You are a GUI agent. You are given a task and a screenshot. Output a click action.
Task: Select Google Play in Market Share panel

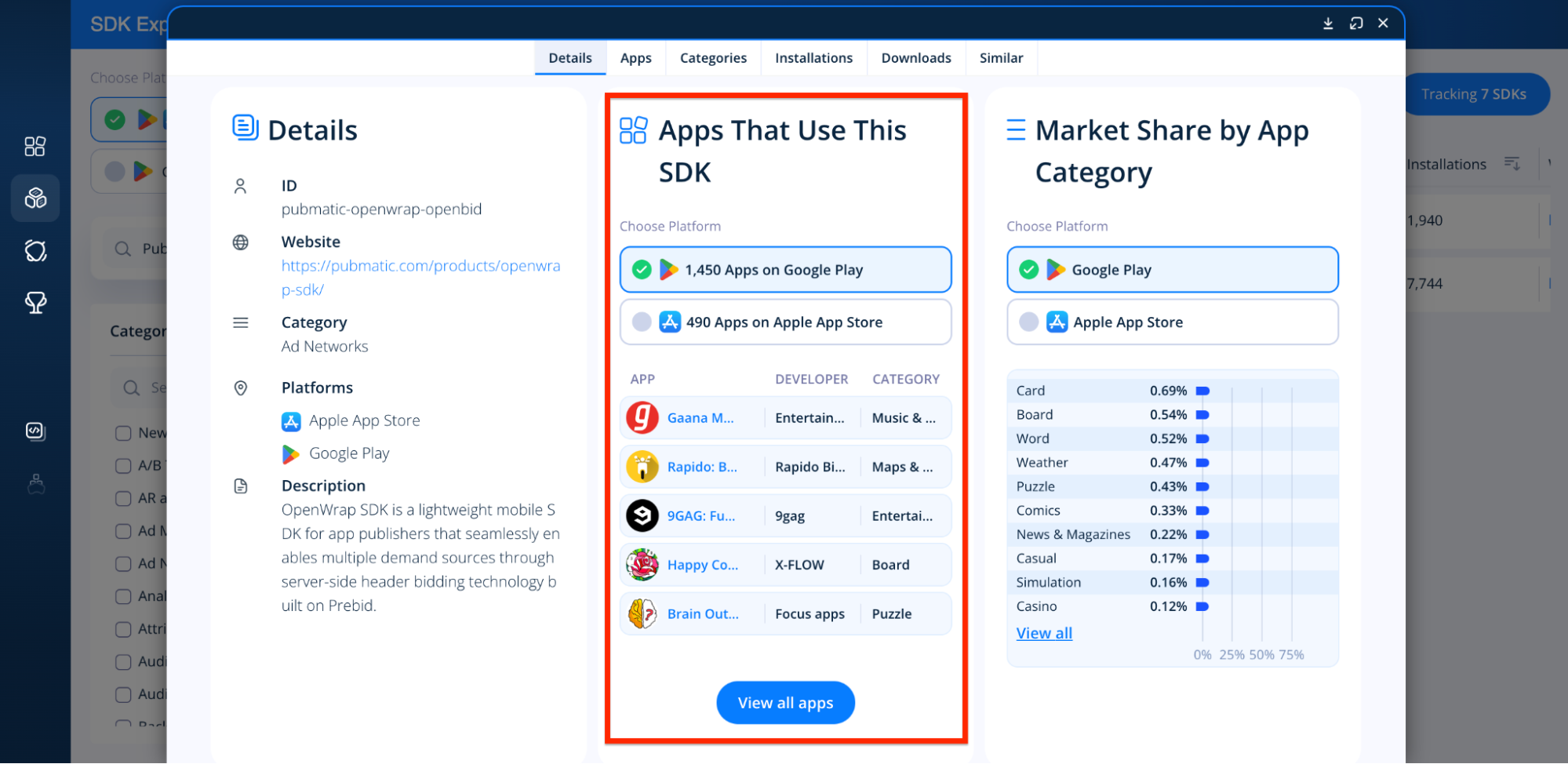click(1173, 270)
